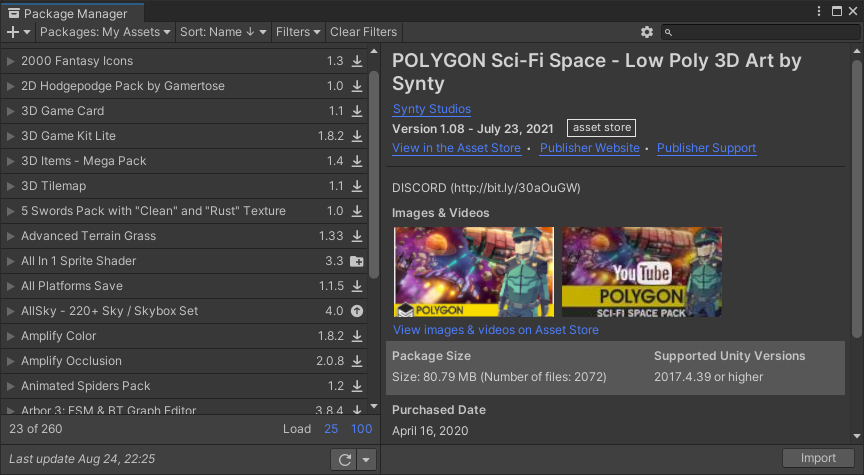Expand the 3D Tilemap package entry

(10, 186)
